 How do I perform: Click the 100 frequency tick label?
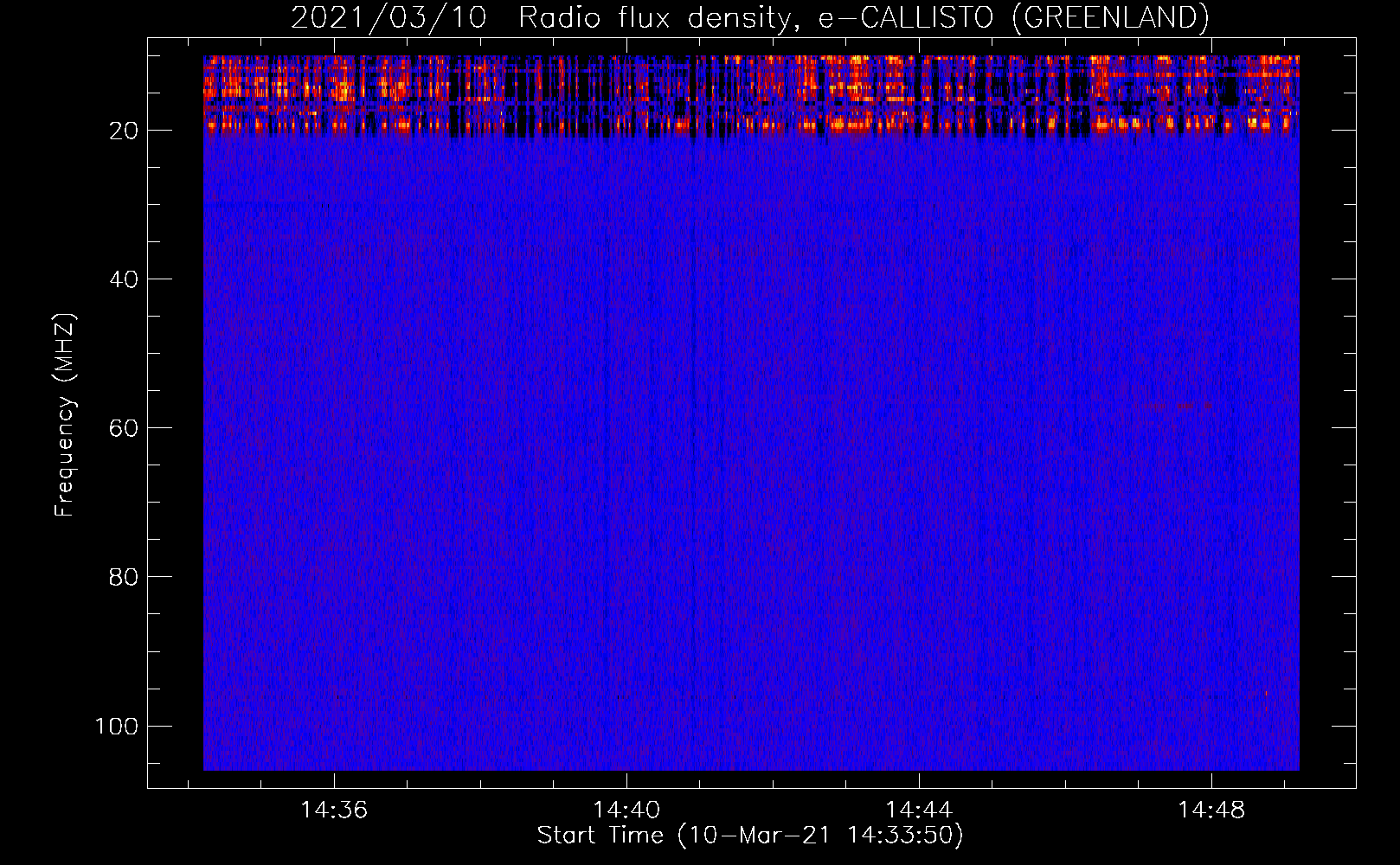pos(117,726)
